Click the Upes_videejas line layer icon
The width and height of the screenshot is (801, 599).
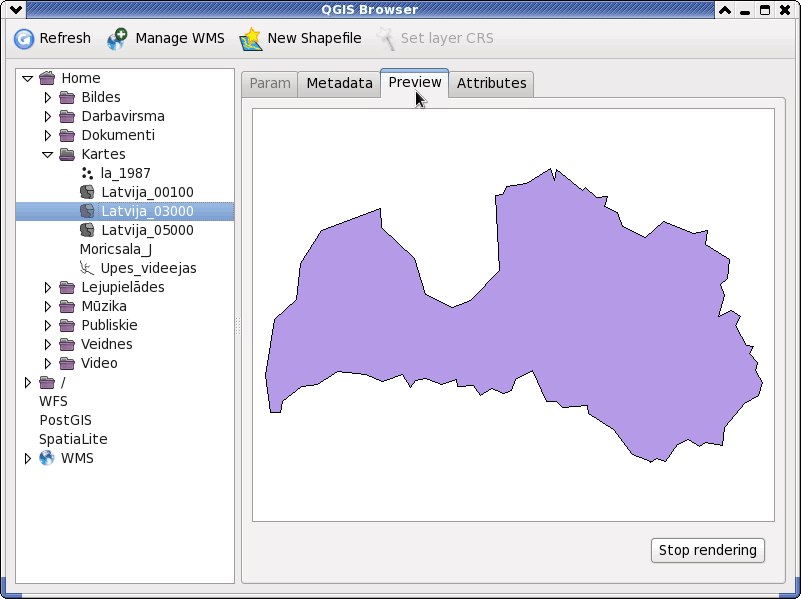pyautogui.click(x=87, y=268)
